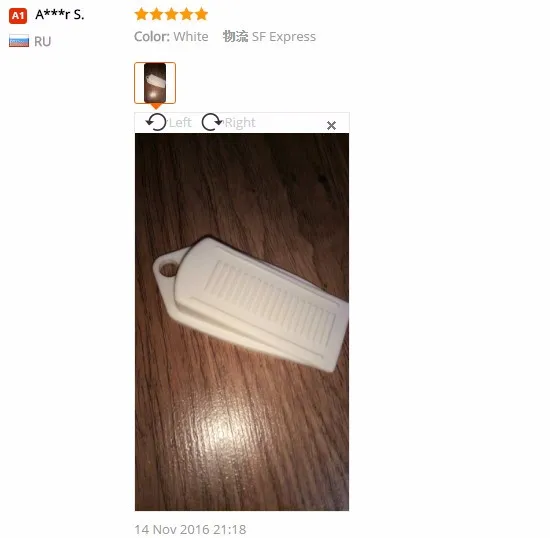550x538 pixels.
Task: Rotate the photo left with the counterclockwise icon
Action: pos(156,122)
